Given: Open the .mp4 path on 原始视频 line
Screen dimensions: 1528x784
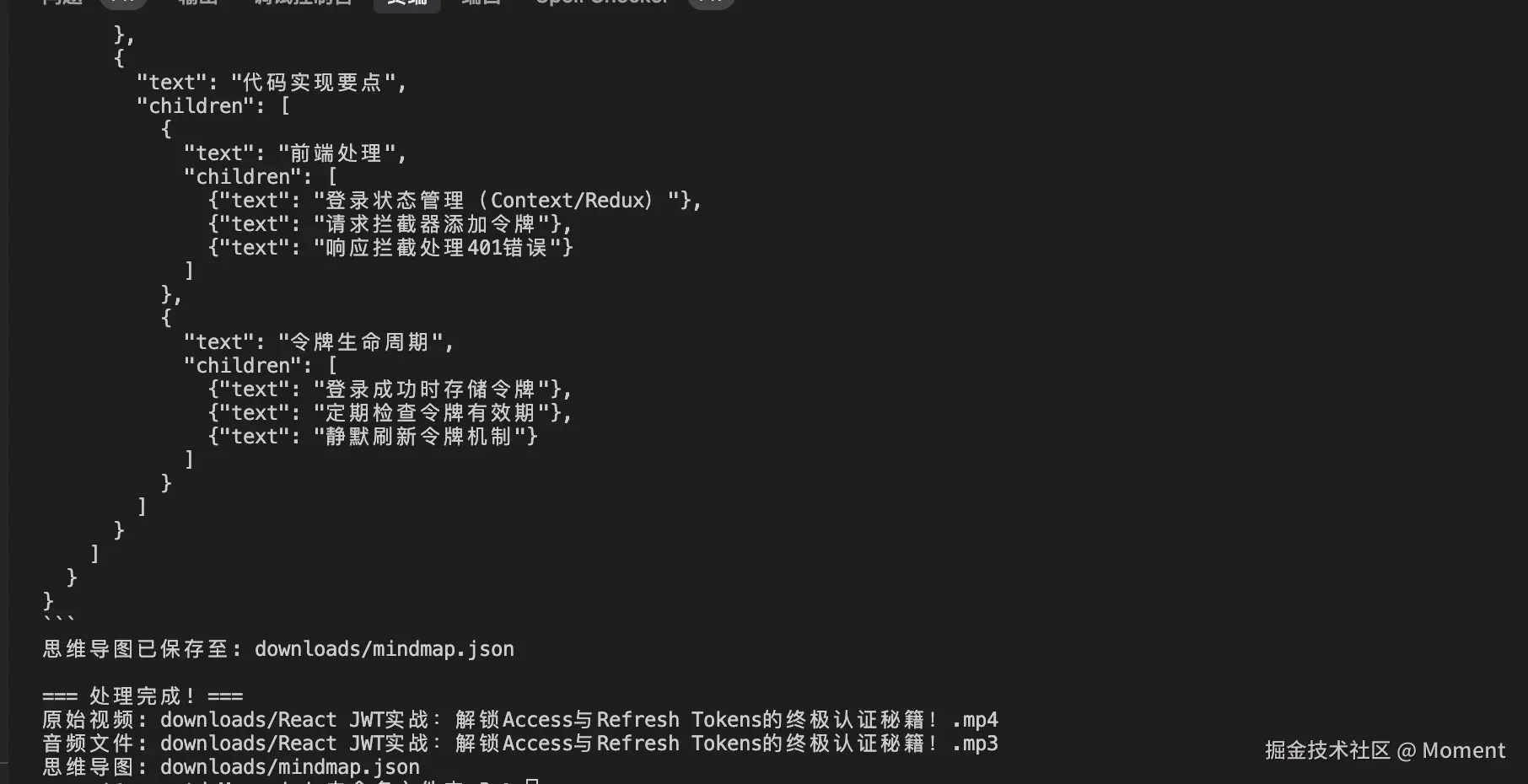Looking at the screenshot, I should pos(578,720).
